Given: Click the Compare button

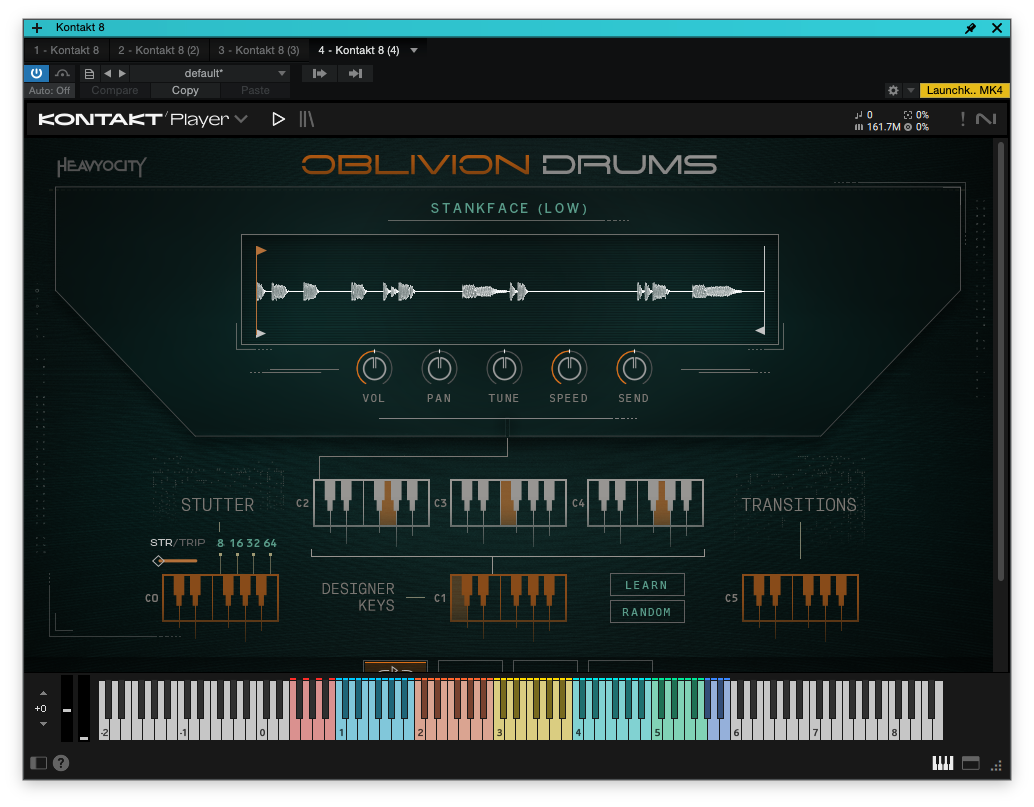Looking at the screenshot, I should point(115,90).
